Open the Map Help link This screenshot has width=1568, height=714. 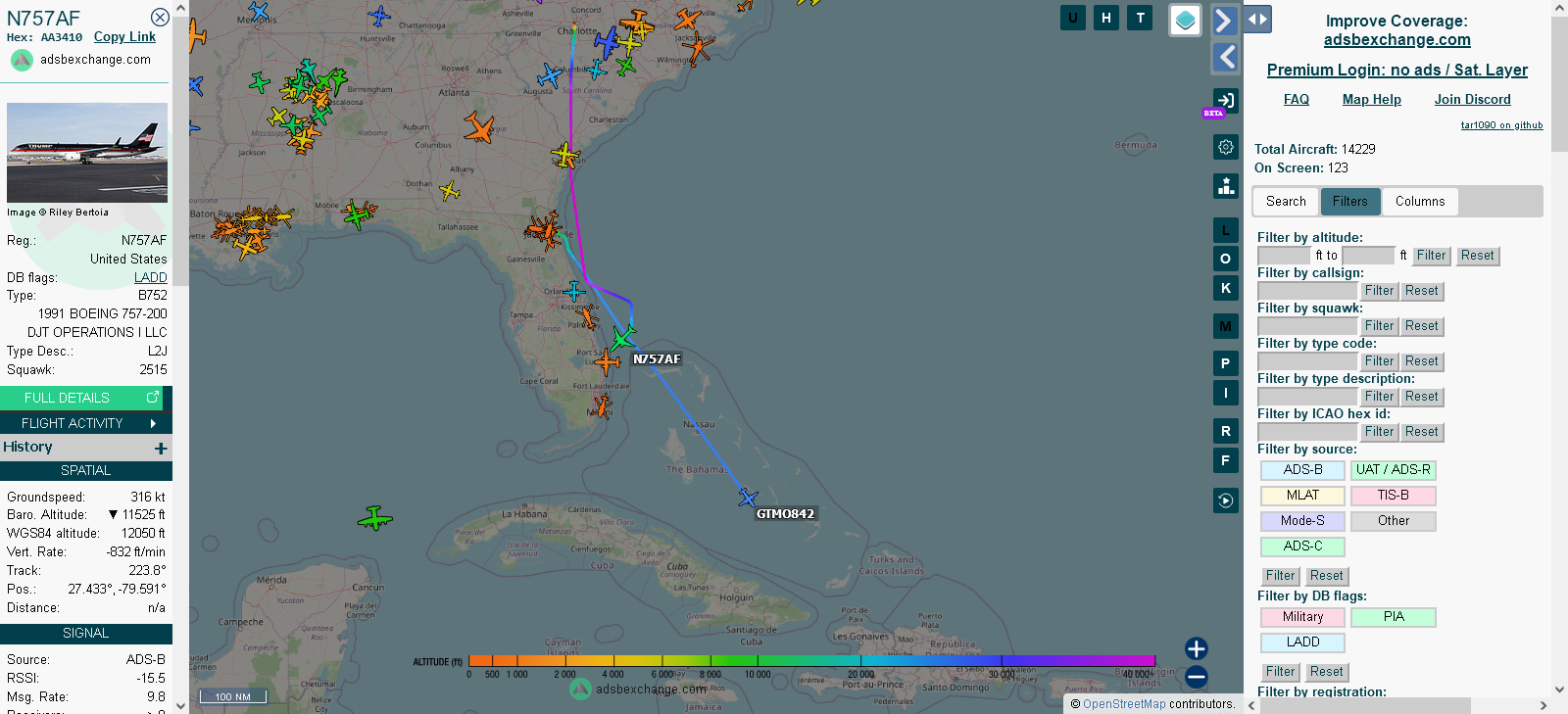pos(1372,99)
